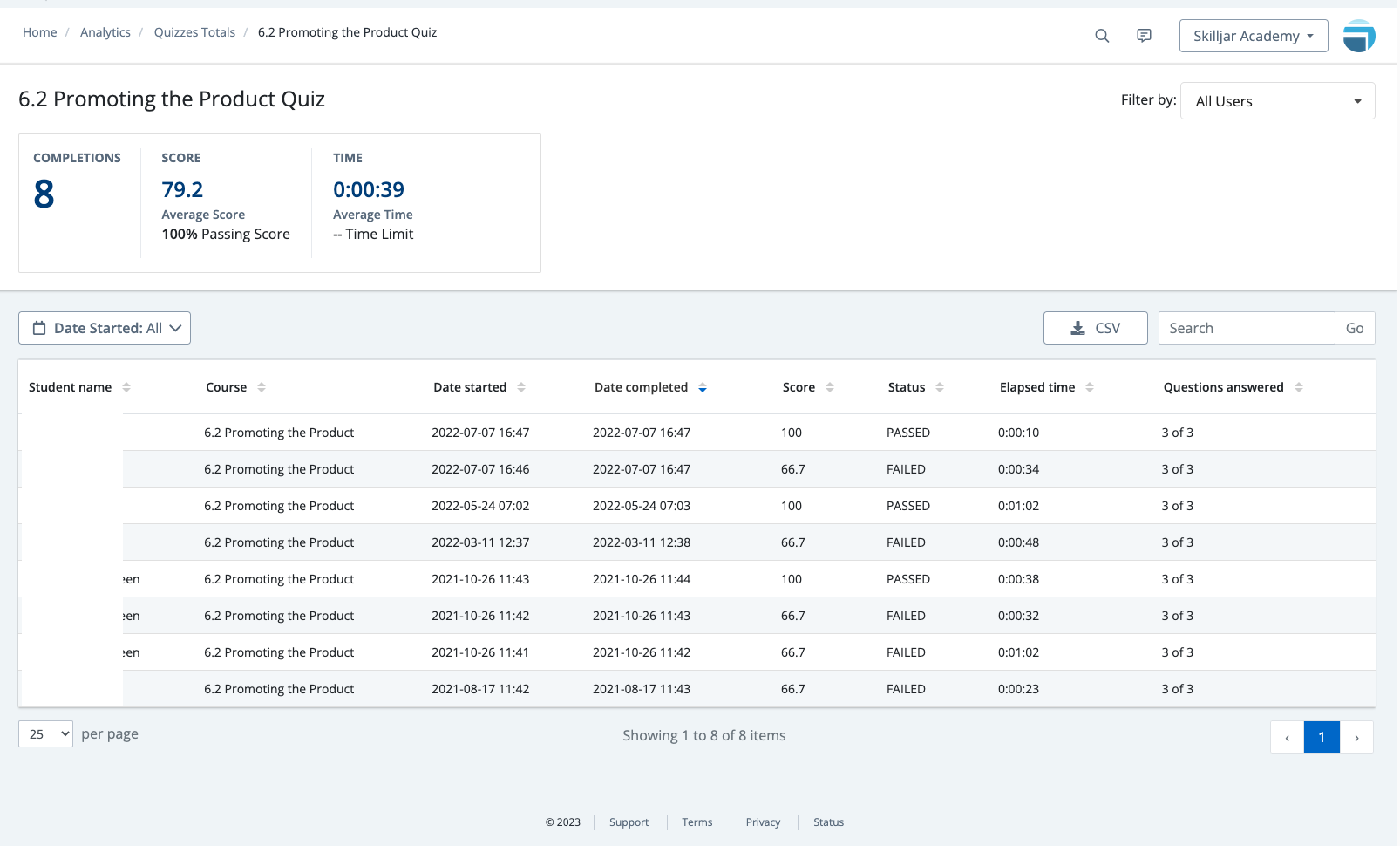Open Quizzes Totals breadcrumb link
The width and height of the screenshot is (1400, 846).
[x=194, y=32]
